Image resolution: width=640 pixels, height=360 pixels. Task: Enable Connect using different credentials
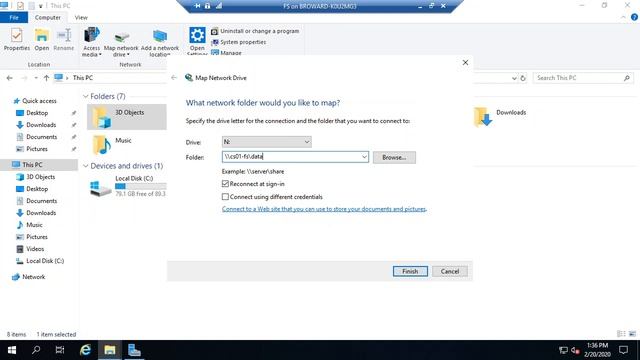tap(225, 197)
